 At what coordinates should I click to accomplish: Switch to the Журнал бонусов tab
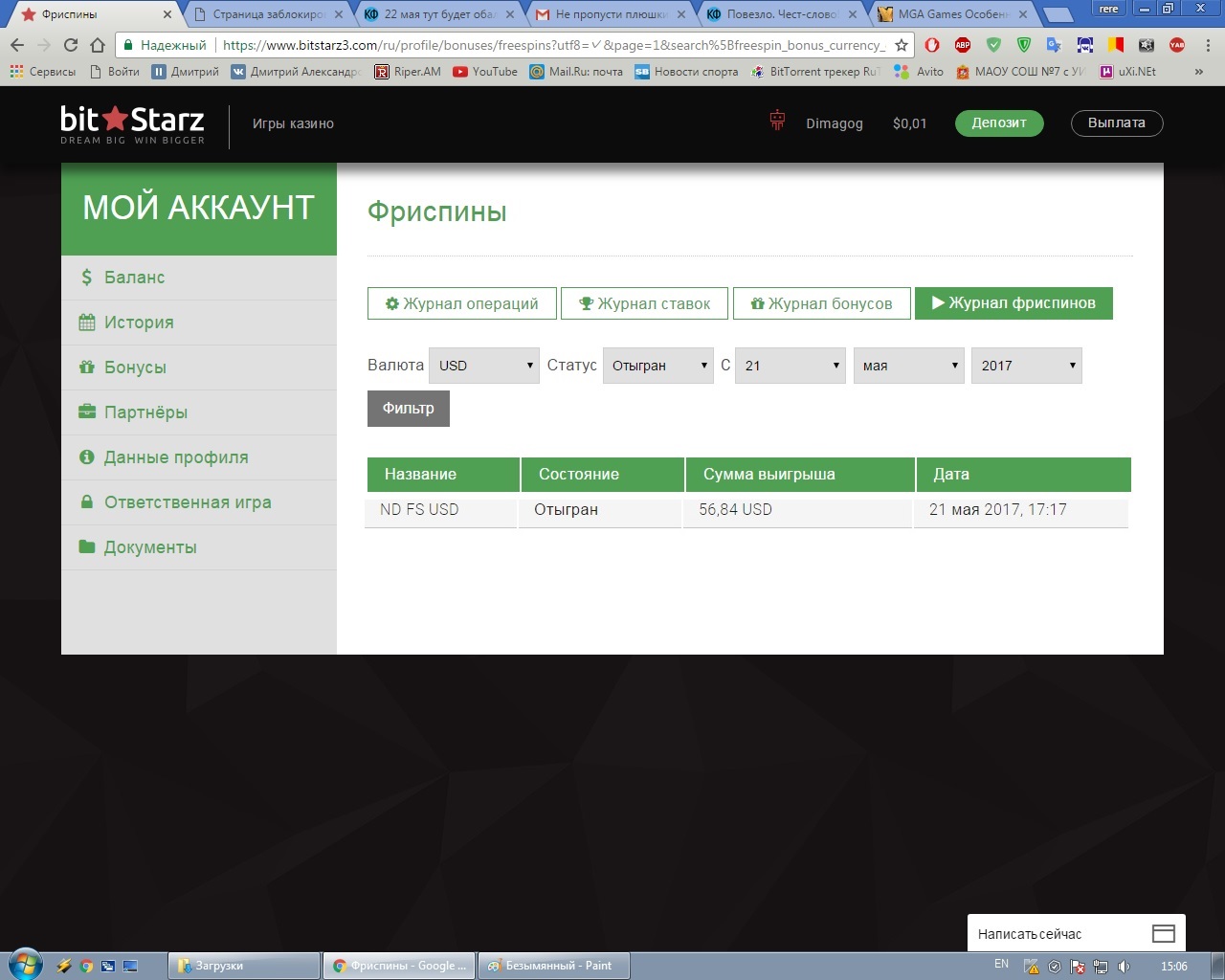821,303
